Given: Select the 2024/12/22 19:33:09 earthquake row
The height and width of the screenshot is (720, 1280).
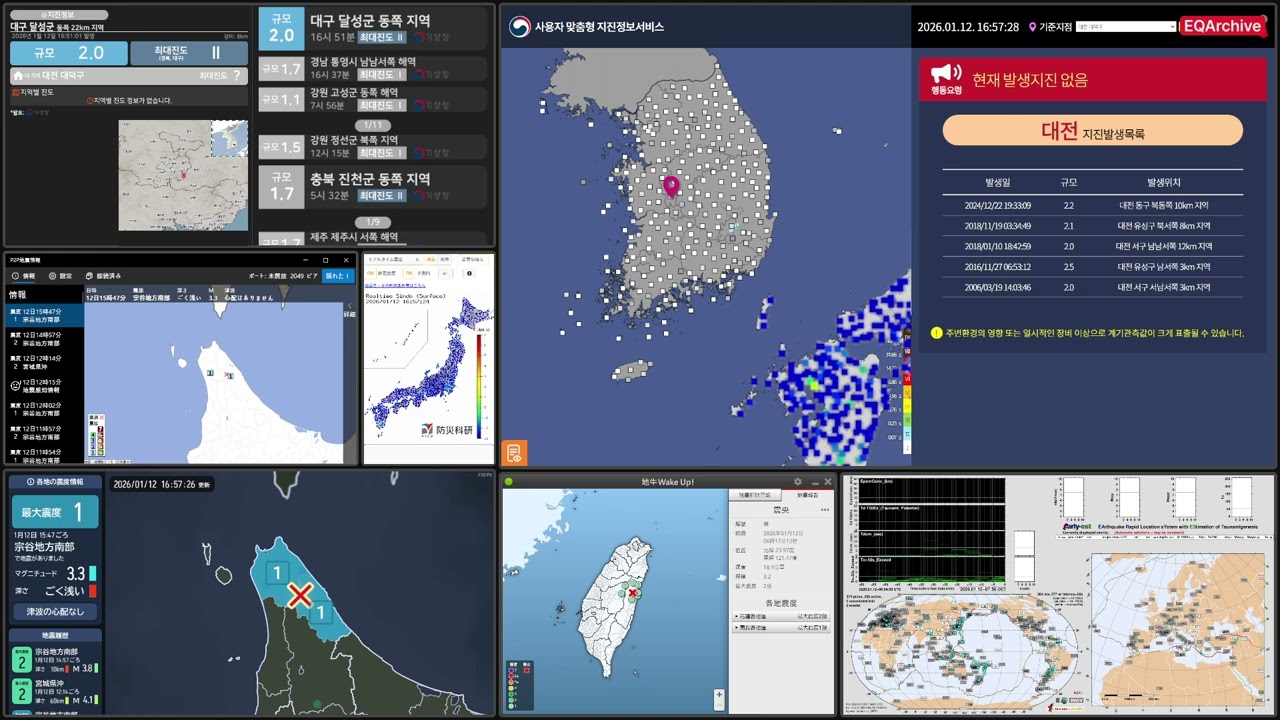Looking at the screenshot, I should tap(1092, 205).
